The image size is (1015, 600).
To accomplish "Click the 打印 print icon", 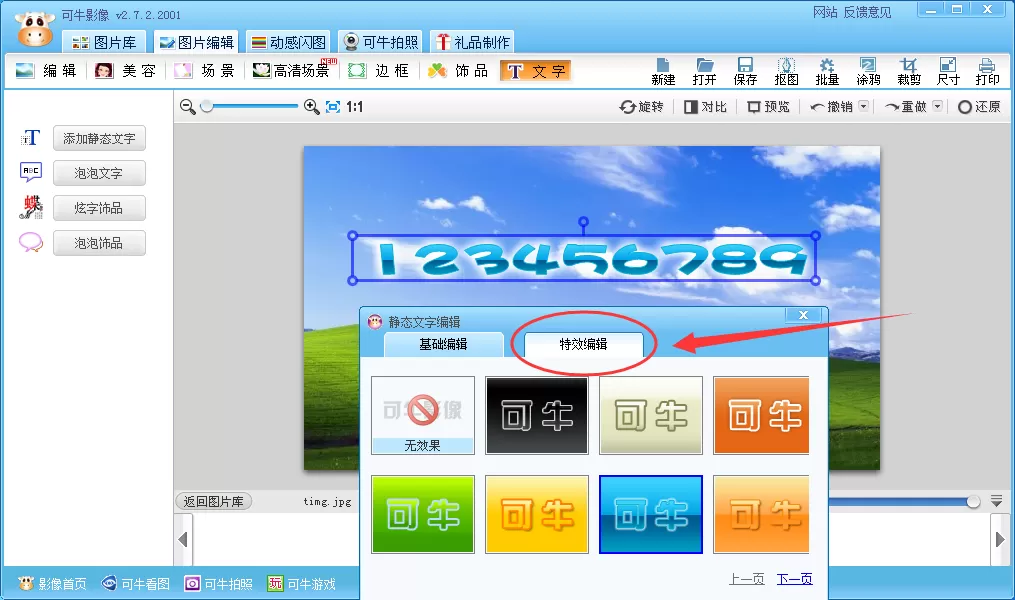I will pyautogui.click(x=987, y=72).
